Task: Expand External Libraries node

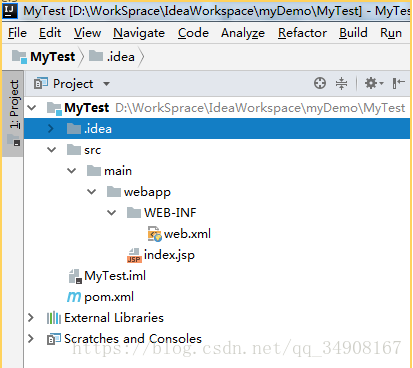Action: point(31,318)
